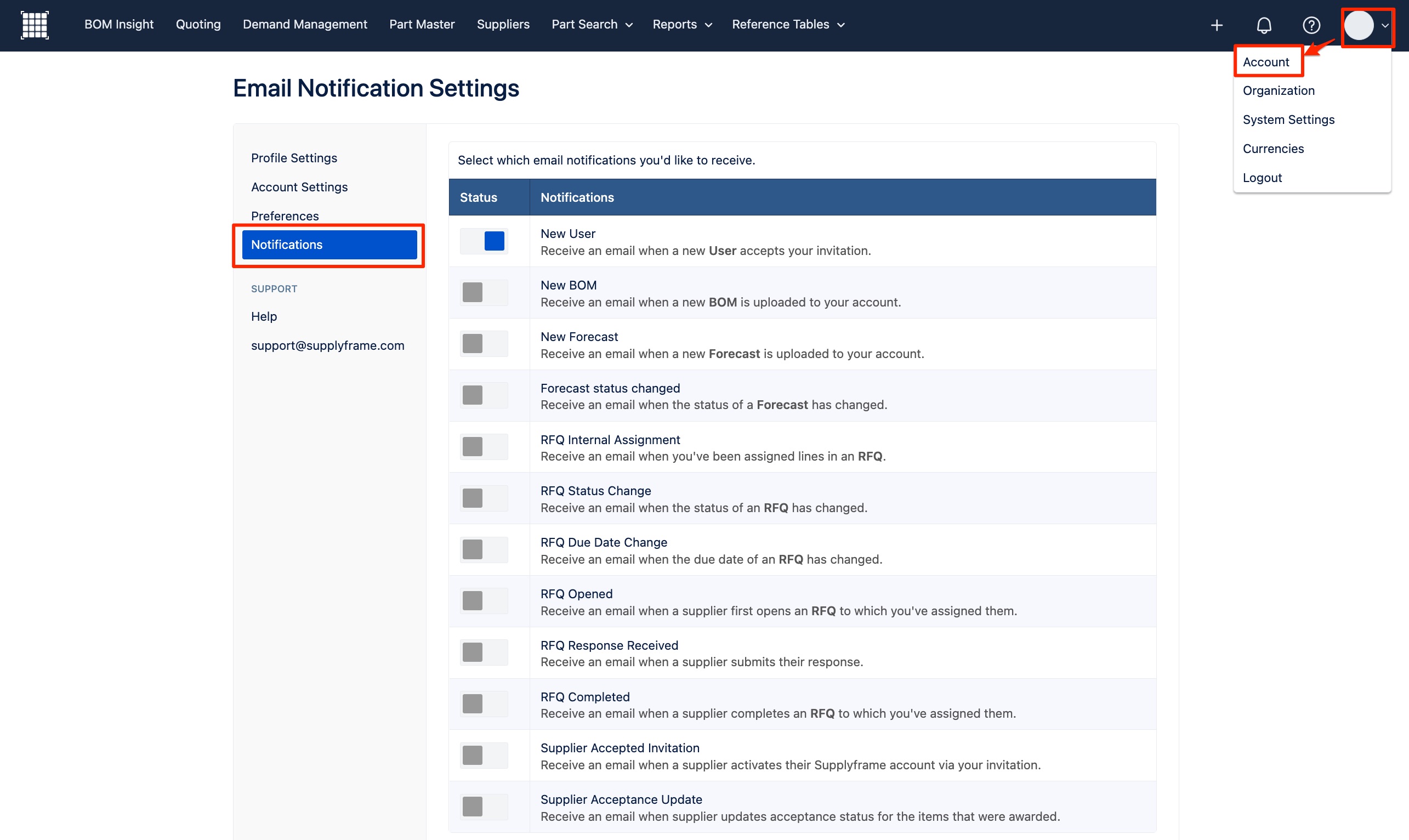Screen dimensions: 1409x840
Task: Click the Supplyframe grid logo
Action: [x=35, y=25]
